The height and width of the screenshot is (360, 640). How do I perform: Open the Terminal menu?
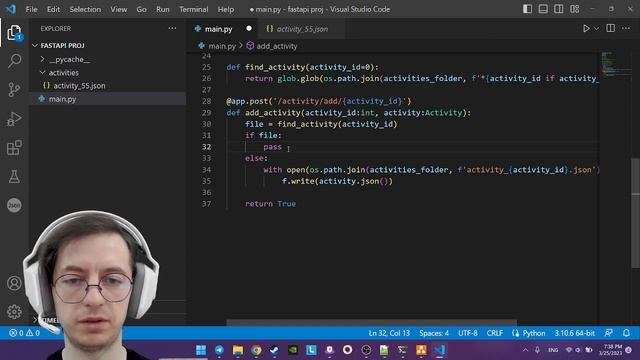pyautogui.click(x=193, y=9)
